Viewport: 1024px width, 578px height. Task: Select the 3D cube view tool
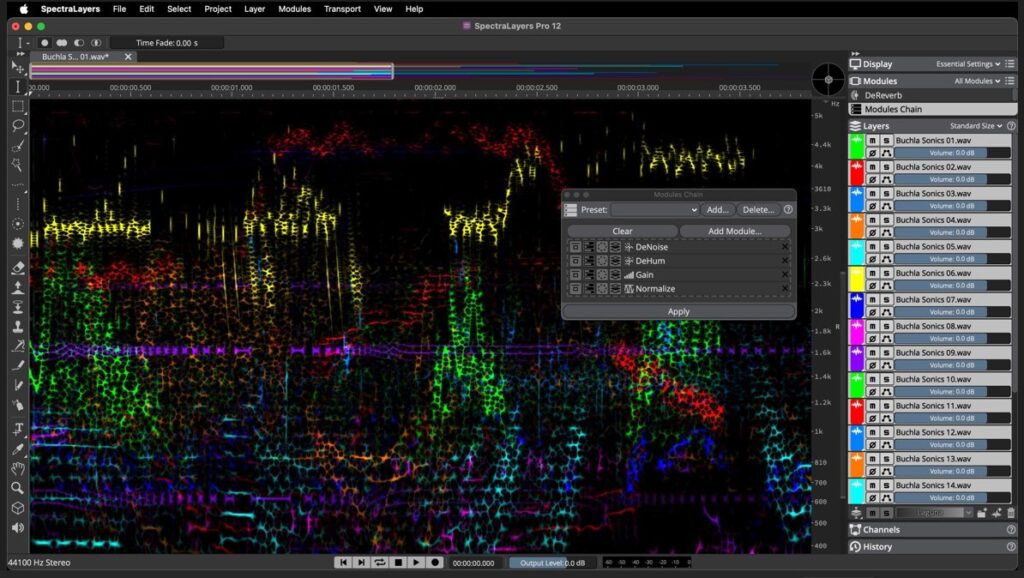(x=18, y=507)
